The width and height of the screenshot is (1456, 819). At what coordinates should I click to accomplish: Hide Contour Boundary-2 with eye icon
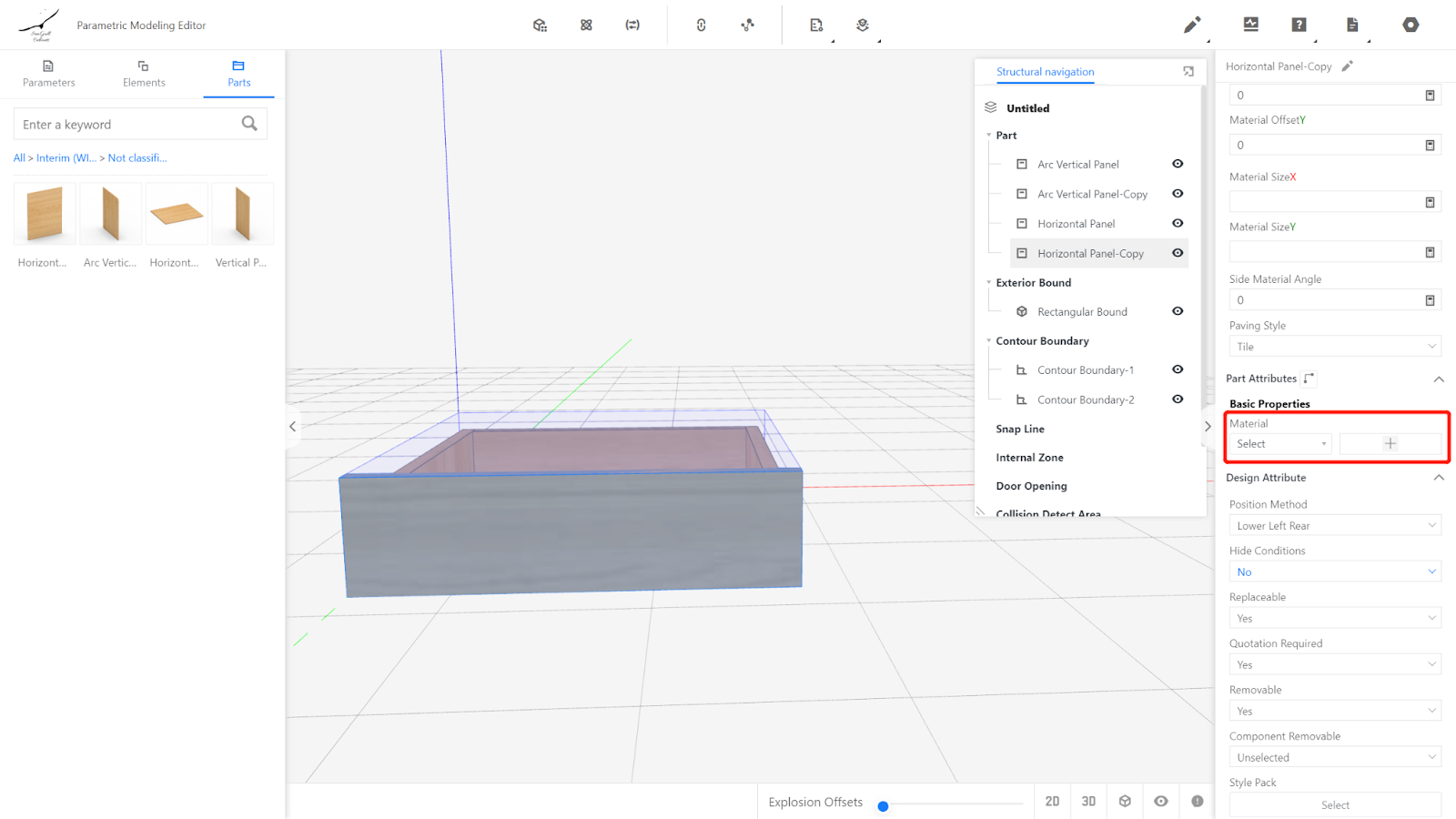[1178, 399]
